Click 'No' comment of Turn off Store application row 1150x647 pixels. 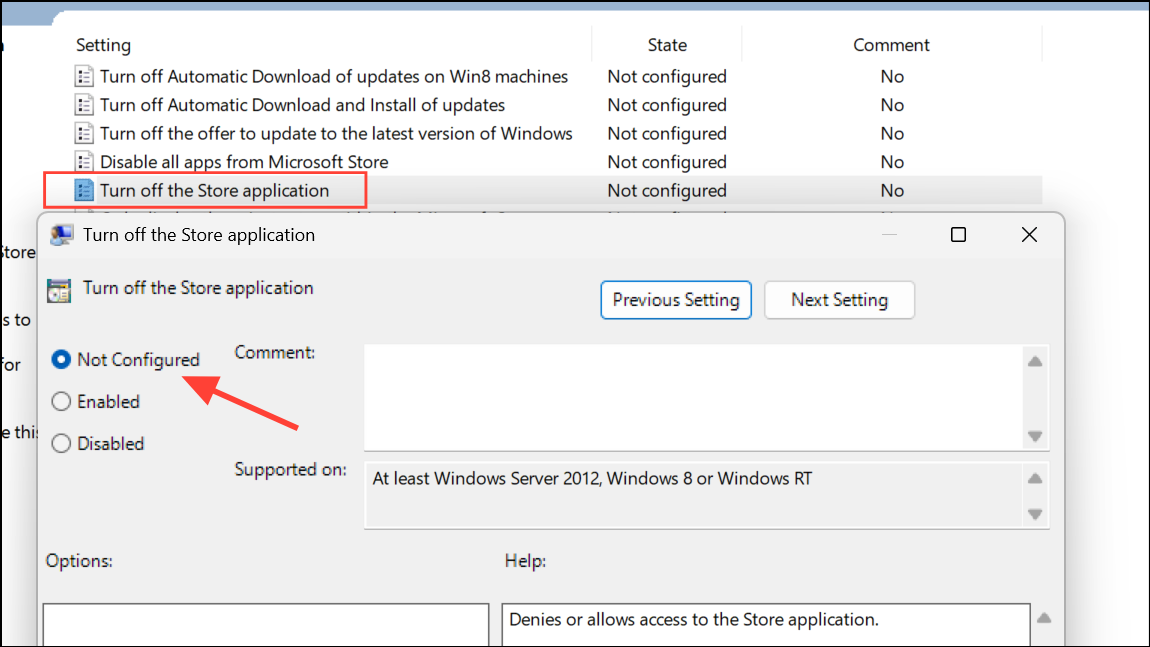point(892,191)
